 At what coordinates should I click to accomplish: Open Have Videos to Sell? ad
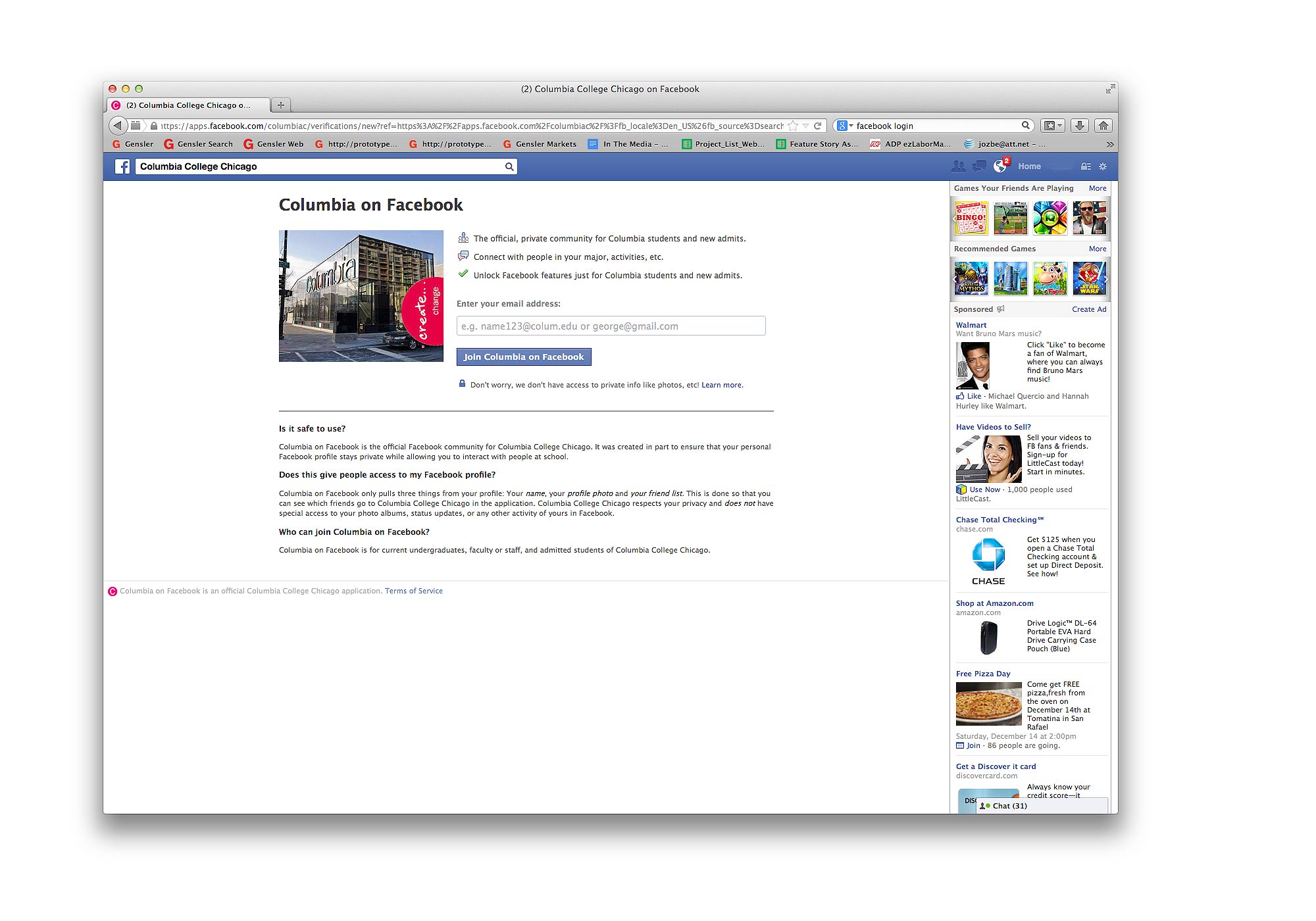994,427
